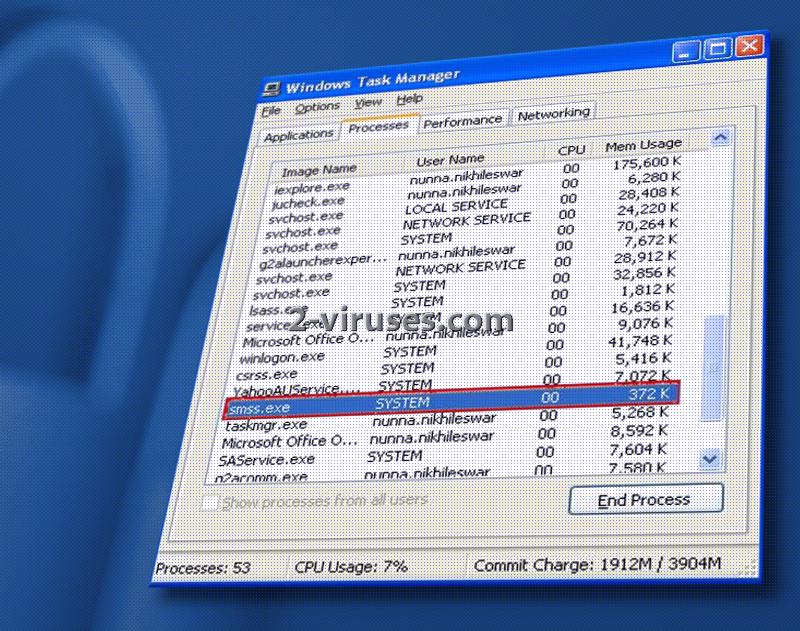Open the Options menu
The height and width of the screenshot is (631, 800).
click(317, 107)
